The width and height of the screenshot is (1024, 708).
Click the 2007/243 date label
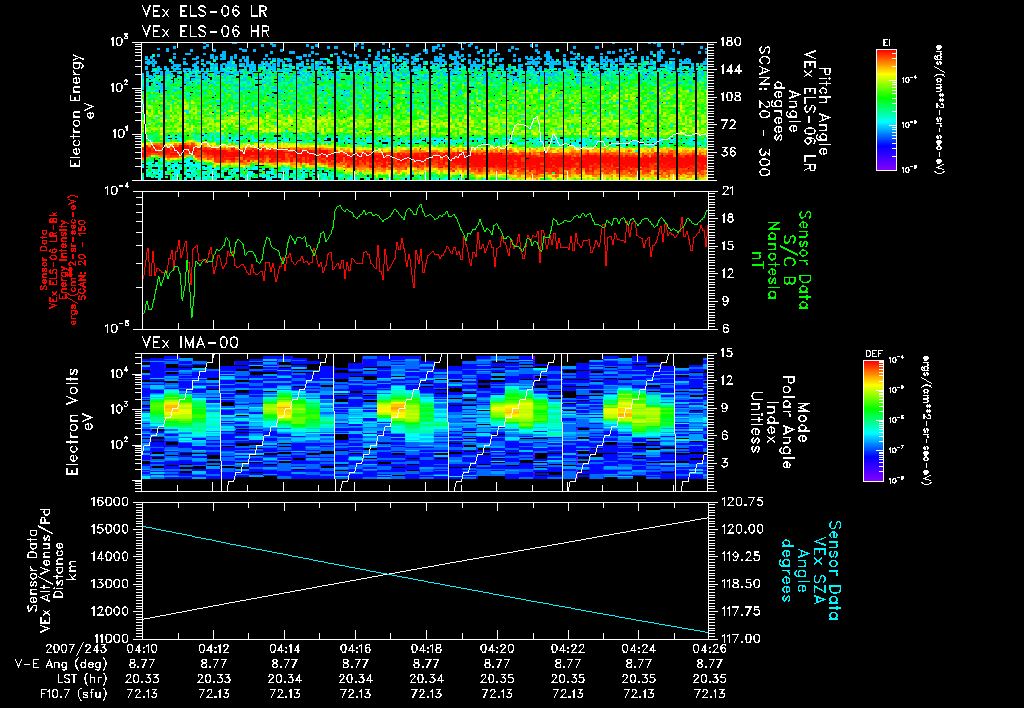point(76,650)
